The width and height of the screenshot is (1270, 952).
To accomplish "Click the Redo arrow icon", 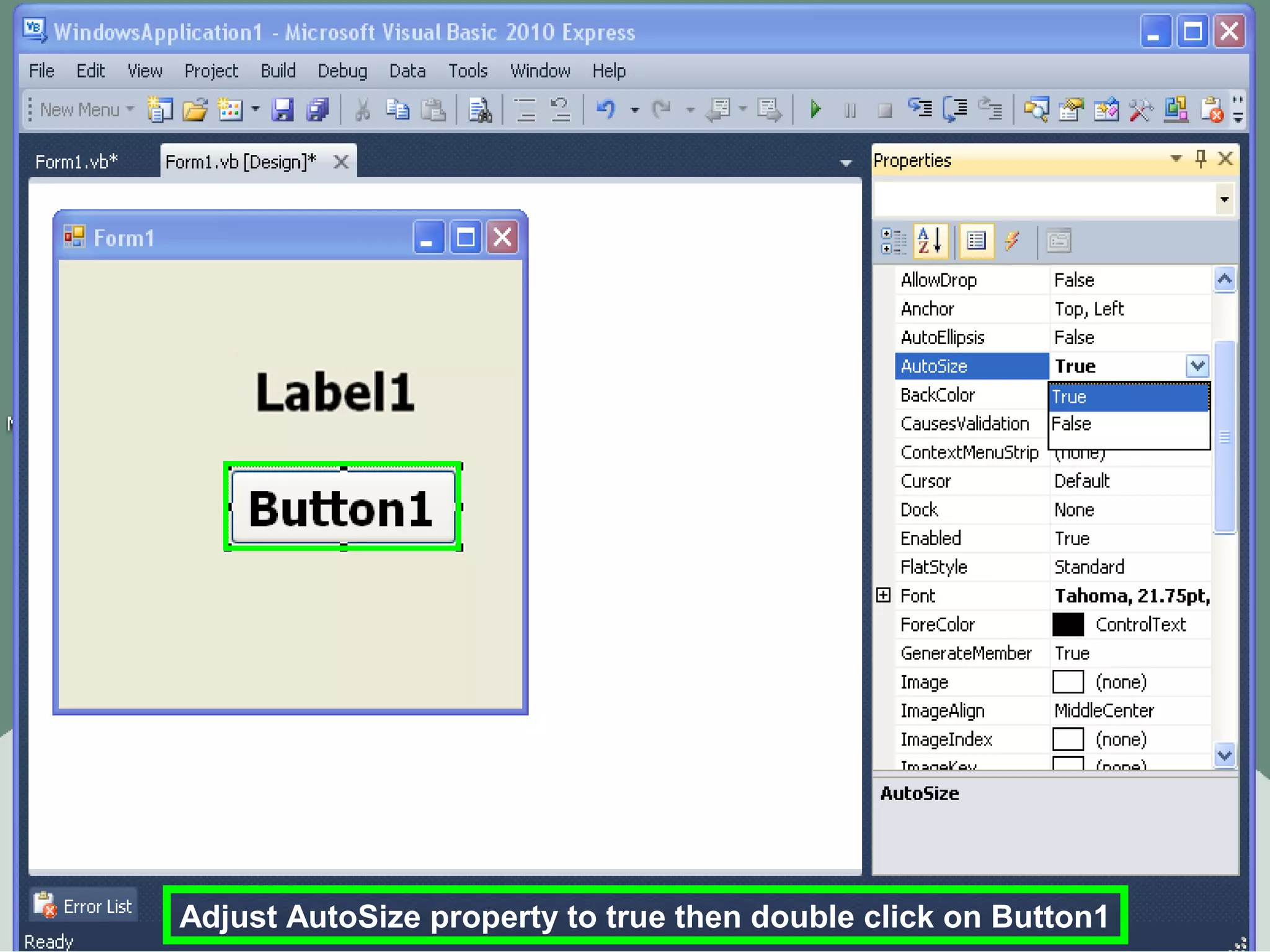I will tap(662, 110).
